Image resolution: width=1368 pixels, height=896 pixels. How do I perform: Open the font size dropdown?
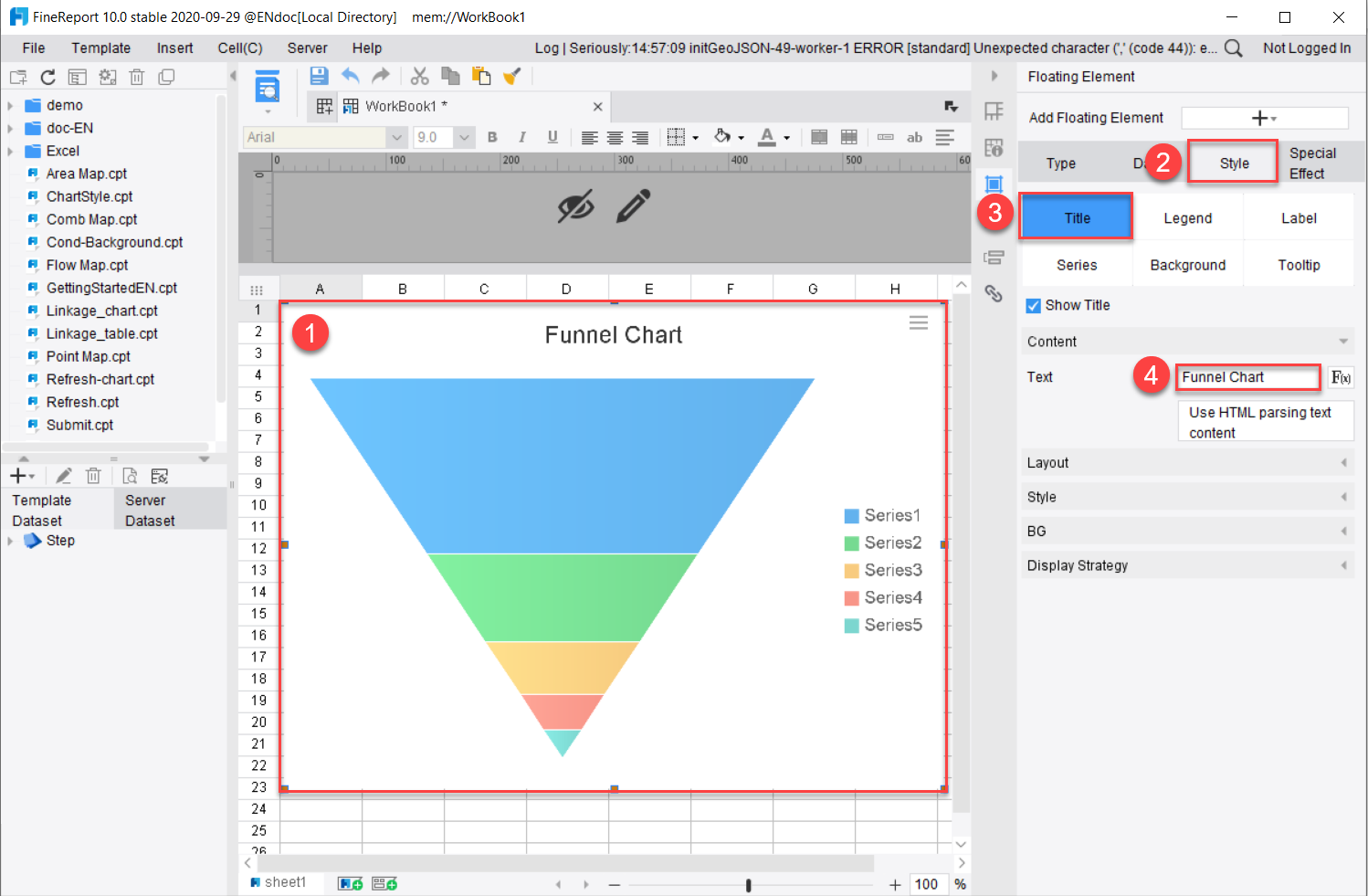pyautogui.click(x=464, y=137)
